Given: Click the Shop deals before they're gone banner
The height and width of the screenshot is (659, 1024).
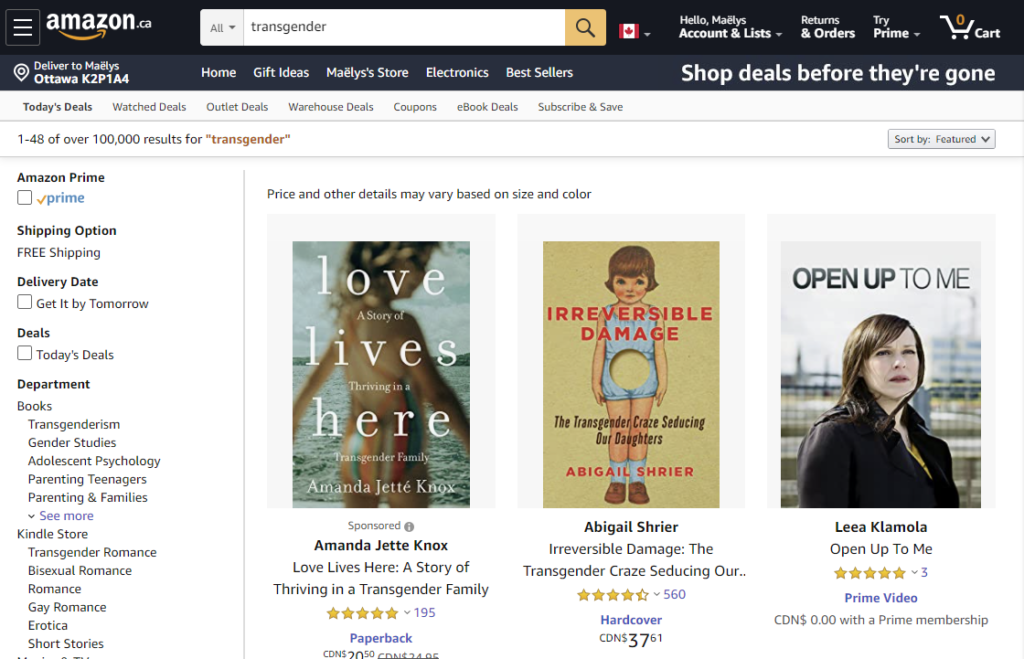Looking at the screenshot, I should [838, 73].
